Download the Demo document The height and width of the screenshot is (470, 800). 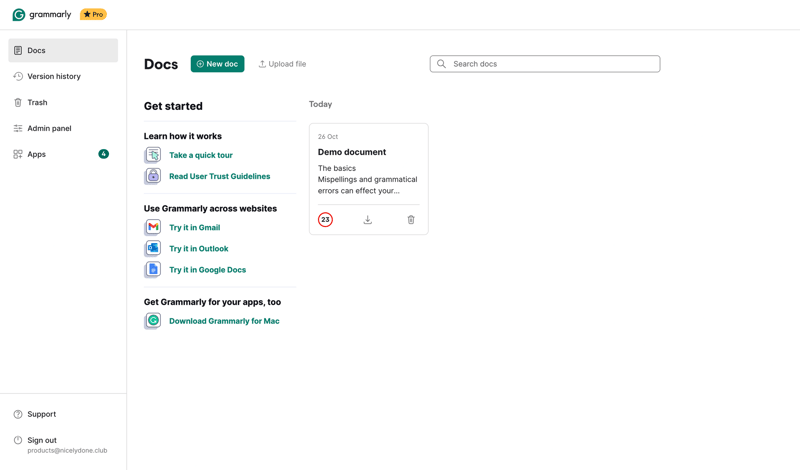[368, 220]
